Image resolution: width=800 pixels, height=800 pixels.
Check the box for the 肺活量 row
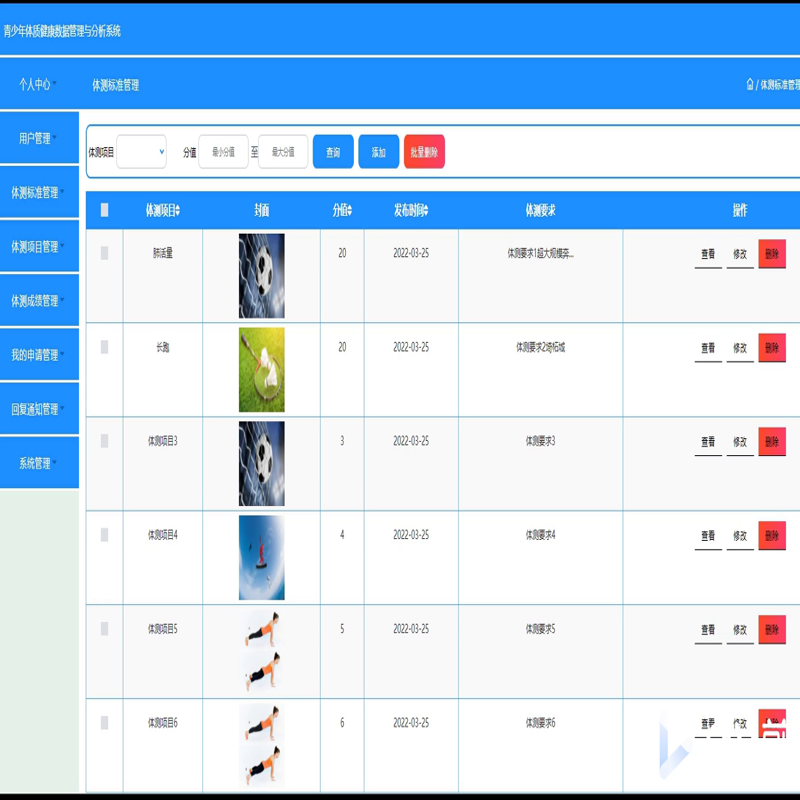[x=105, y=253]
